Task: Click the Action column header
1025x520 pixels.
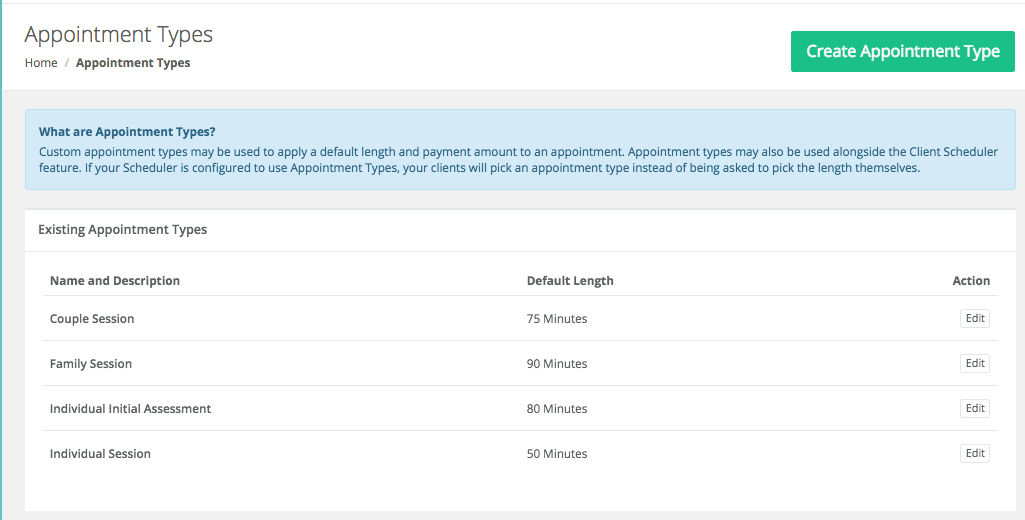Action: 971,281
